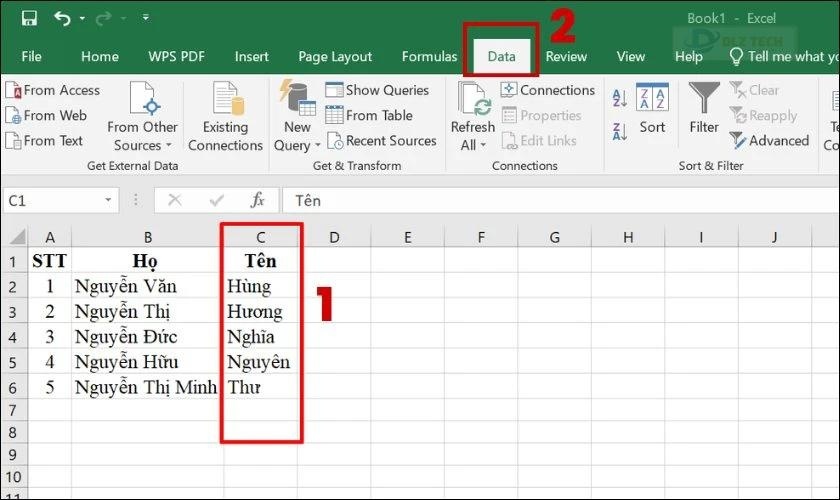Select row 1 header
The height and width of the screenshot is (500, 840).
pos(13,262)
